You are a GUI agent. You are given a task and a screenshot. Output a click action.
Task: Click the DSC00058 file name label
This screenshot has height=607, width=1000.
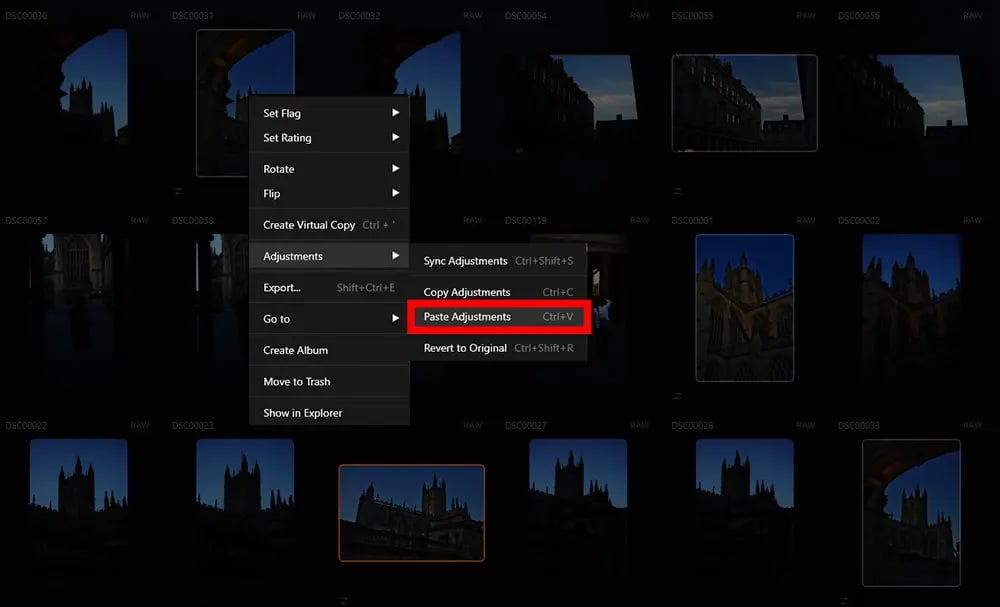point(193,221)
